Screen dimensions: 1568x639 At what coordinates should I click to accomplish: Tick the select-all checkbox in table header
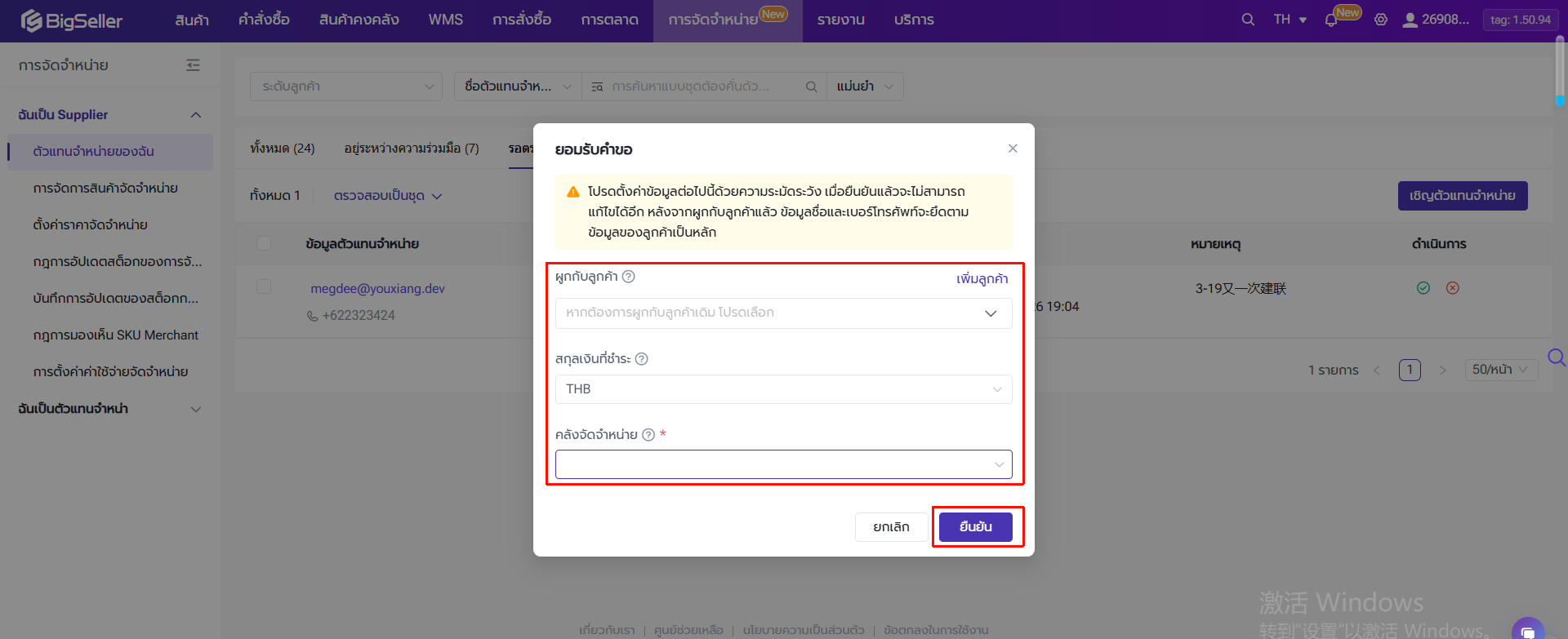264,243
